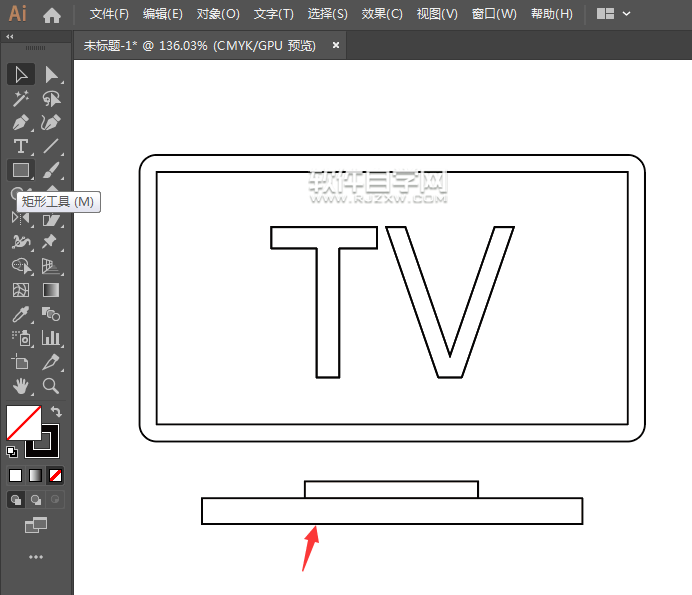Select the Rectangle tool

tap(20, 170)
